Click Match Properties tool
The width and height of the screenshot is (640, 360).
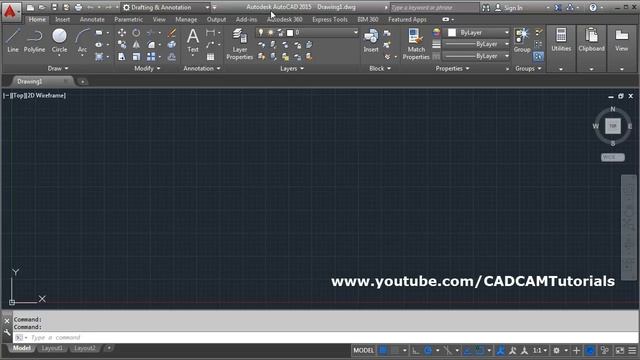(x=416, y=44)
